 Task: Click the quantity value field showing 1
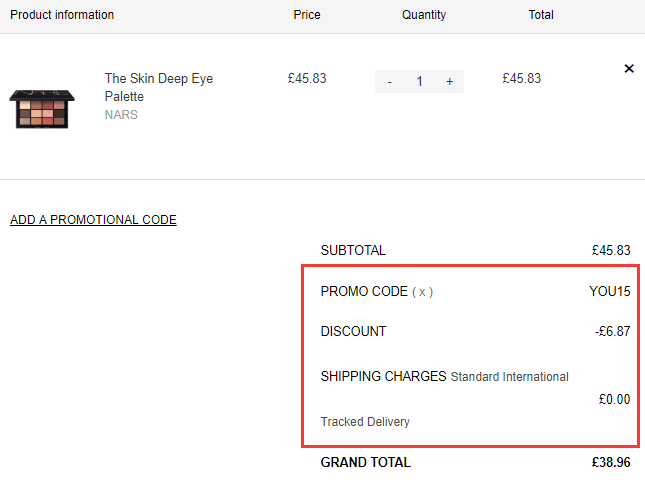point(420,81)
